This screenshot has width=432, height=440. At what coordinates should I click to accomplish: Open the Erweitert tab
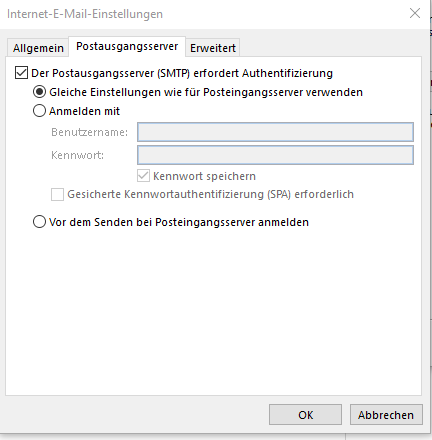pos(213,48)
